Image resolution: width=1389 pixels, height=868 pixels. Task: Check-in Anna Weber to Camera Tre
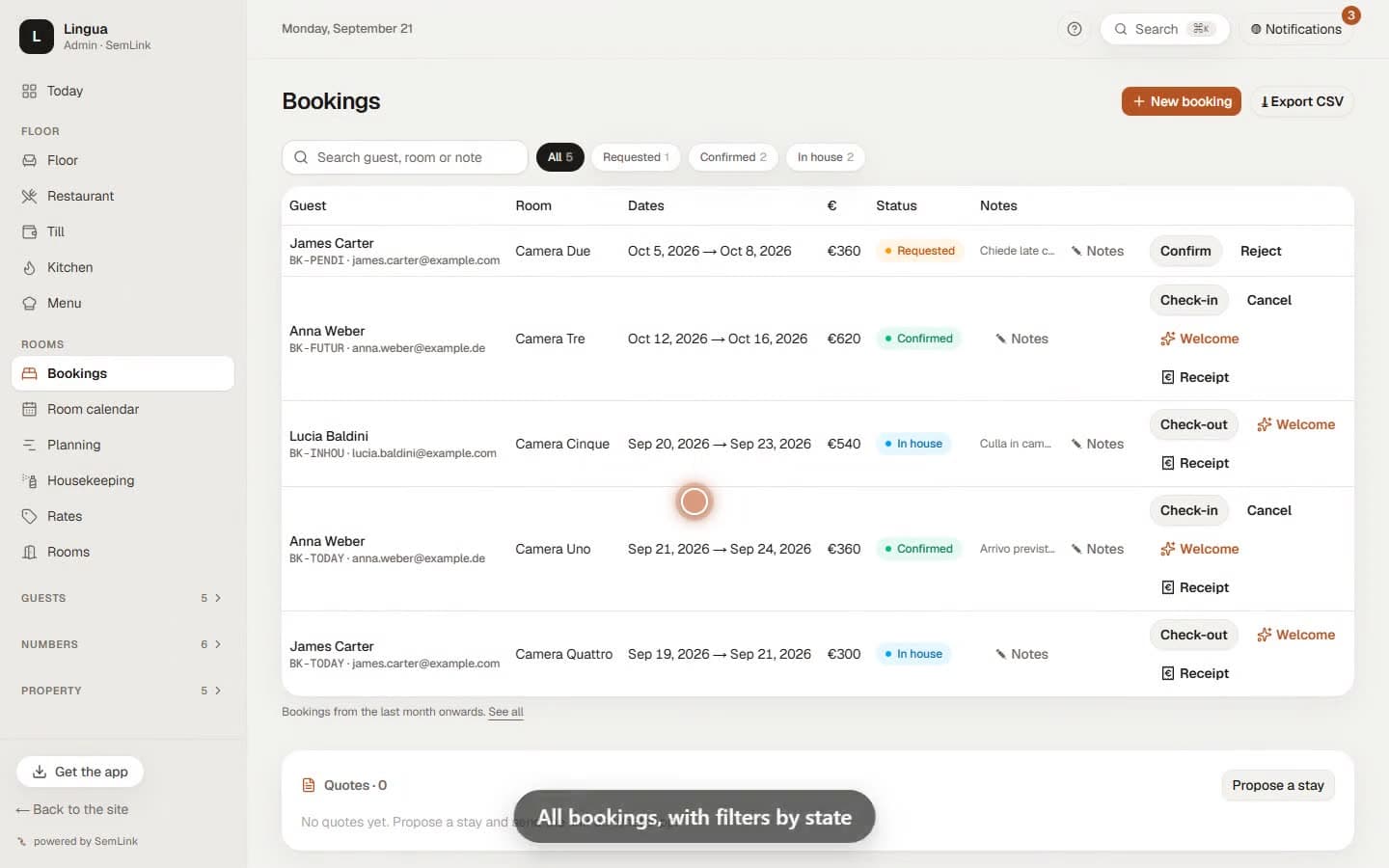tap(1189, 300)
